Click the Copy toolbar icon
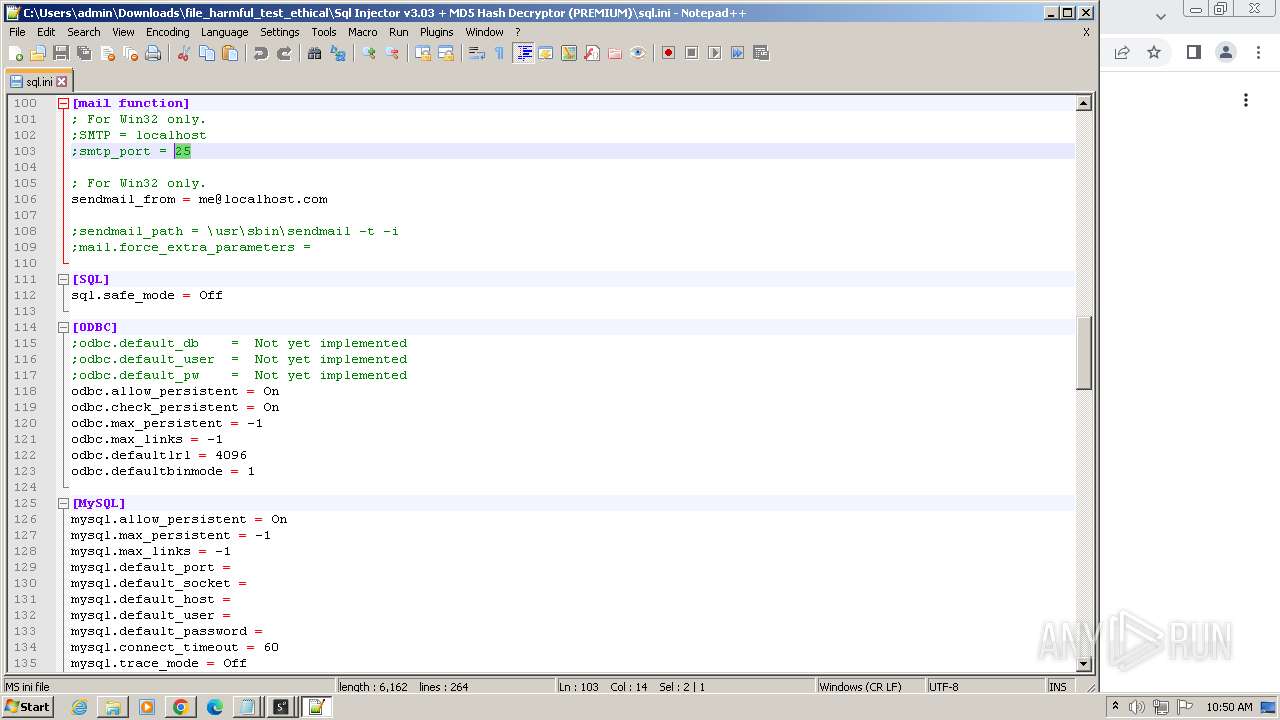The image size is (1280, 720). (207, 53)
